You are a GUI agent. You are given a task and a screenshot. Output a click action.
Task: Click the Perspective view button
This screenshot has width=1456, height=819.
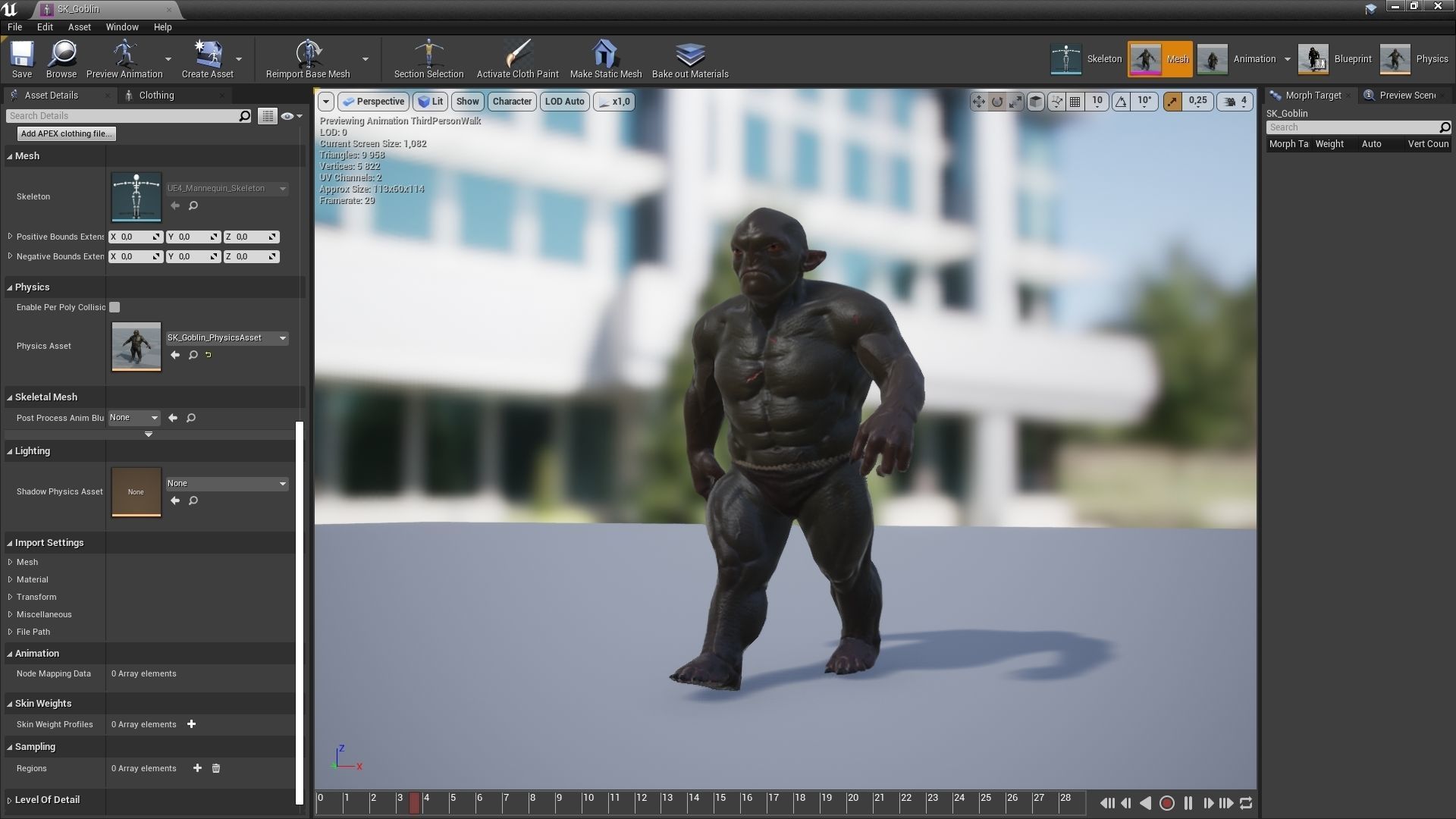(373, 102)
